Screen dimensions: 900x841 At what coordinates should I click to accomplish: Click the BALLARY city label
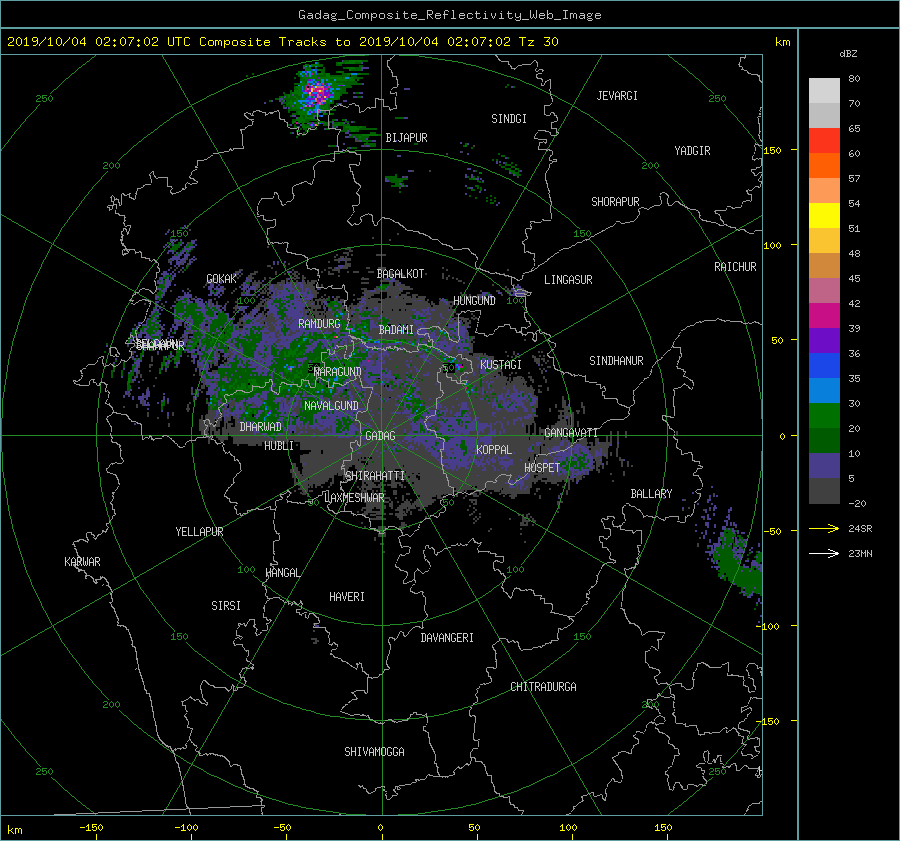[x=651, y=494]
